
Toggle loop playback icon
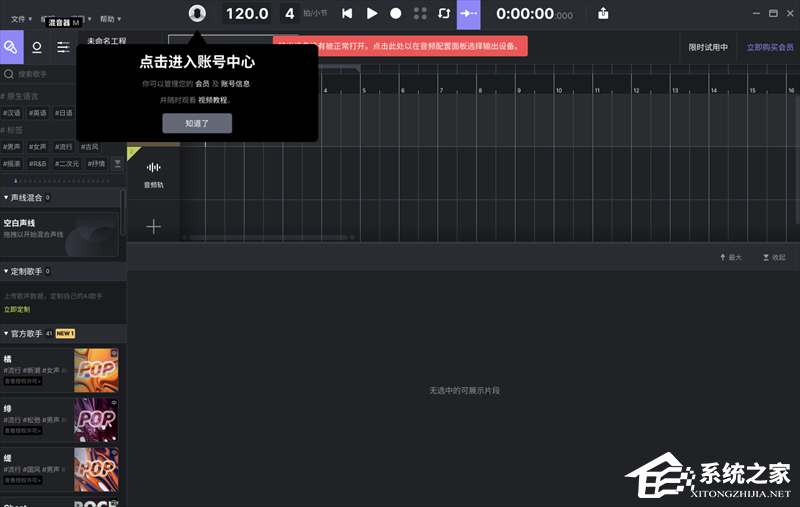click(444, 14)
